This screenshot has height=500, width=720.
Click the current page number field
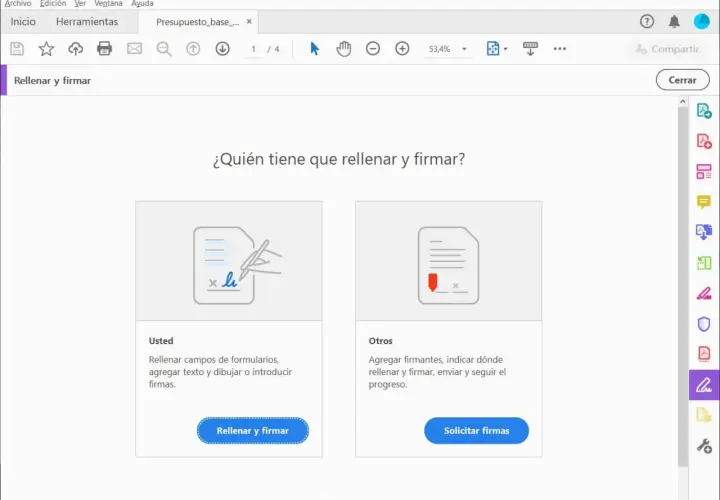coord(253,49)
